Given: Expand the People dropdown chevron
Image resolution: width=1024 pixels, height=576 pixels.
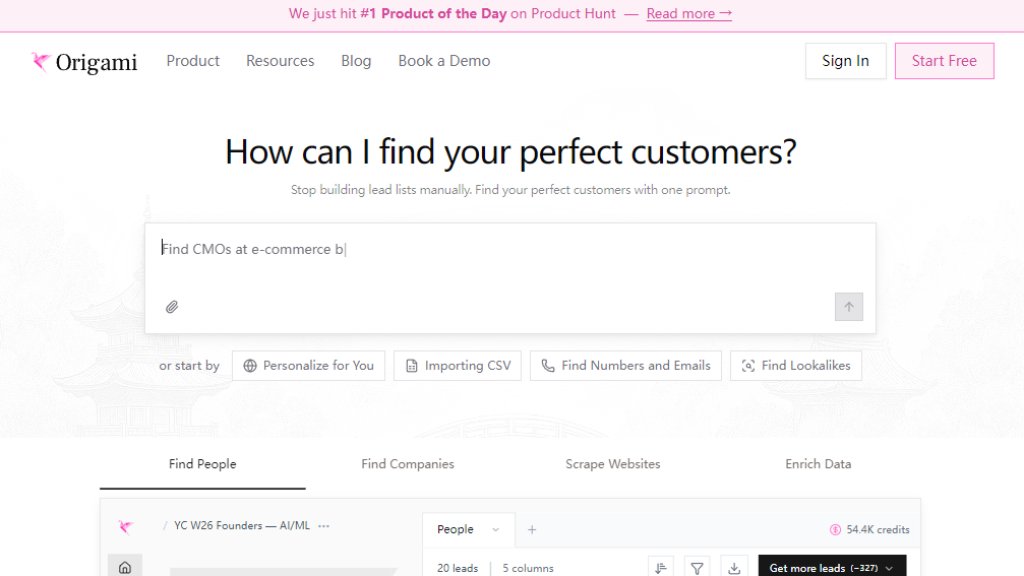Looking at the screenshot, I should 496,530.
